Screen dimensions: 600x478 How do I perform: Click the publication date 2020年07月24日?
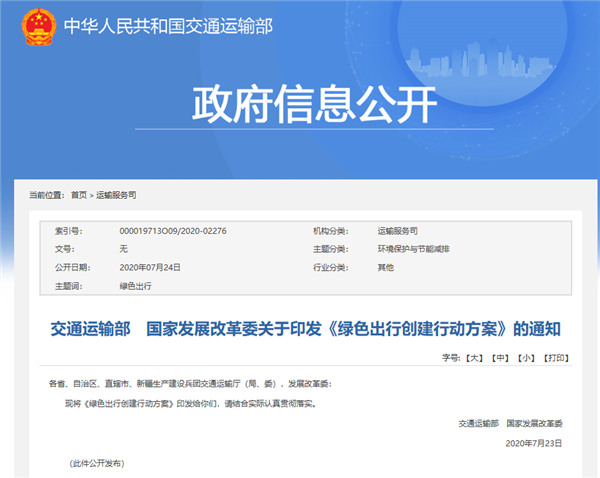pos(150,268)
